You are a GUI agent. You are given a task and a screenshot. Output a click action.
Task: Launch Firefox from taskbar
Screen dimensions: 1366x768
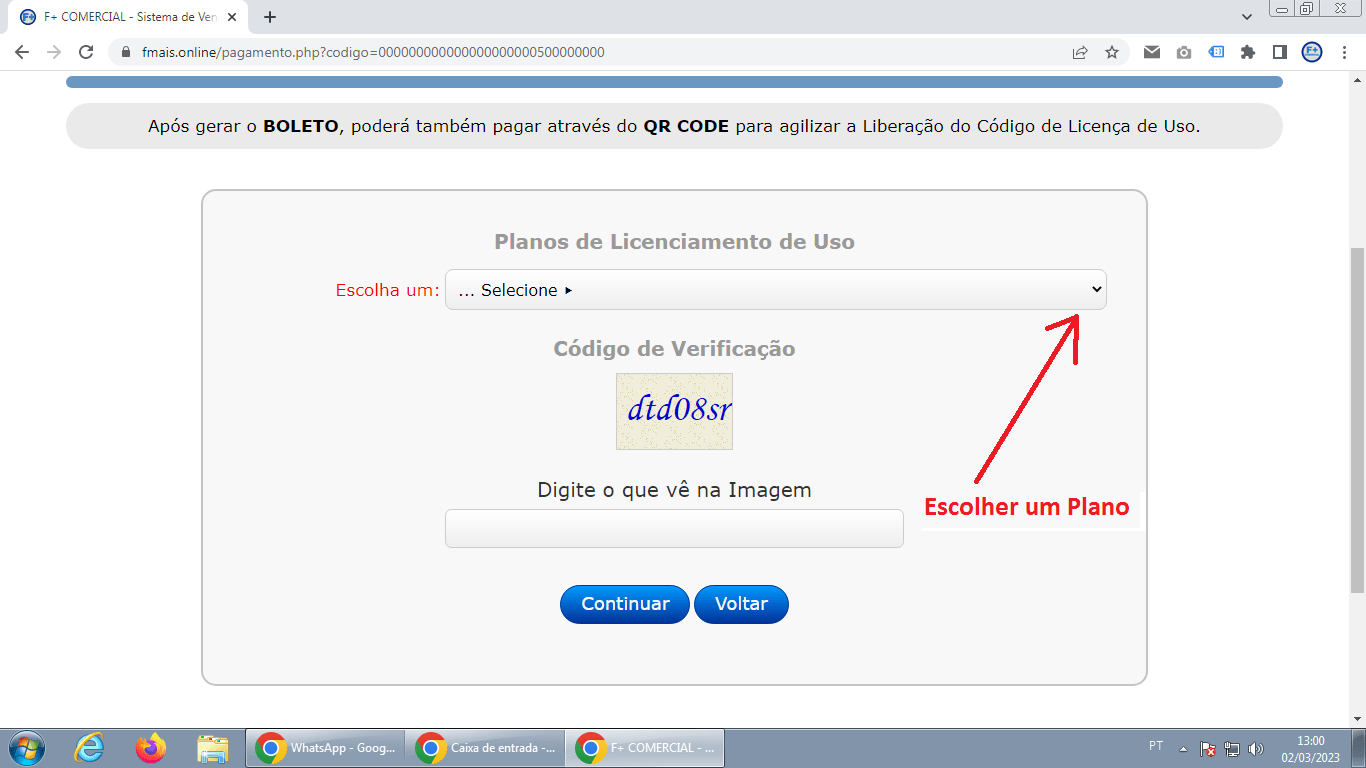click(x=151, y=748)
